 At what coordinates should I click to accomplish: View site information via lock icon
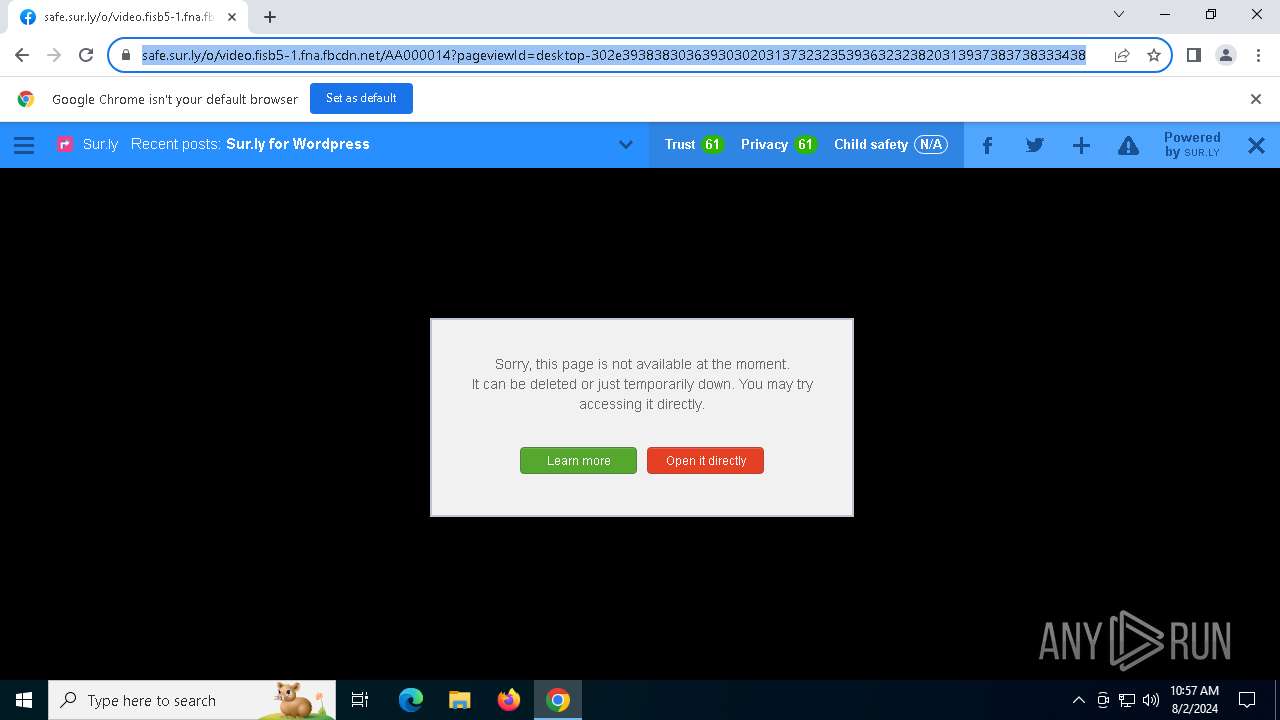(125, 55)
